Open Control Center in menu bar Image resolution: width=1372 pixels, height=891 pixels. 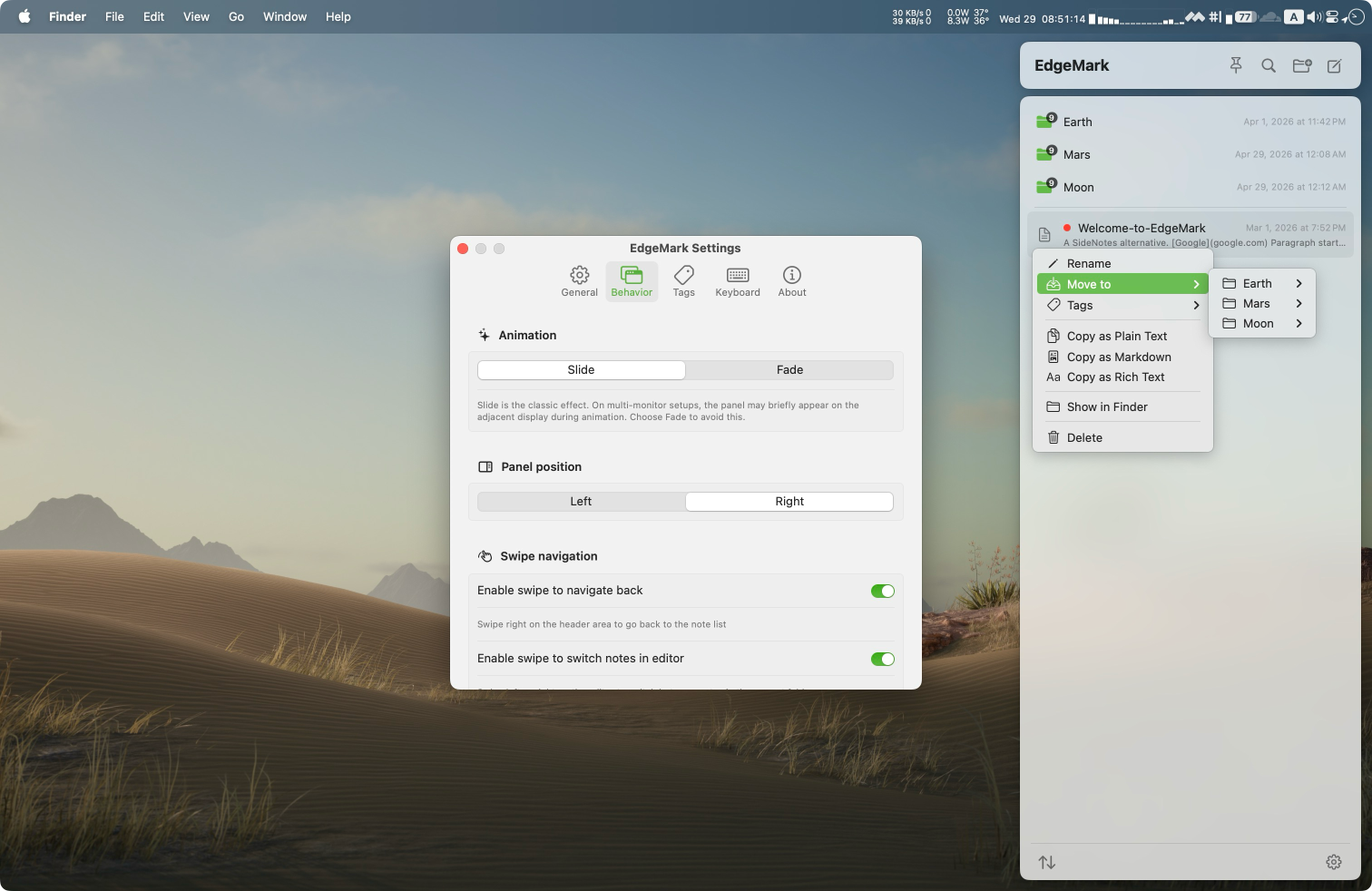pyautogui.click(x=1332, y=16)
